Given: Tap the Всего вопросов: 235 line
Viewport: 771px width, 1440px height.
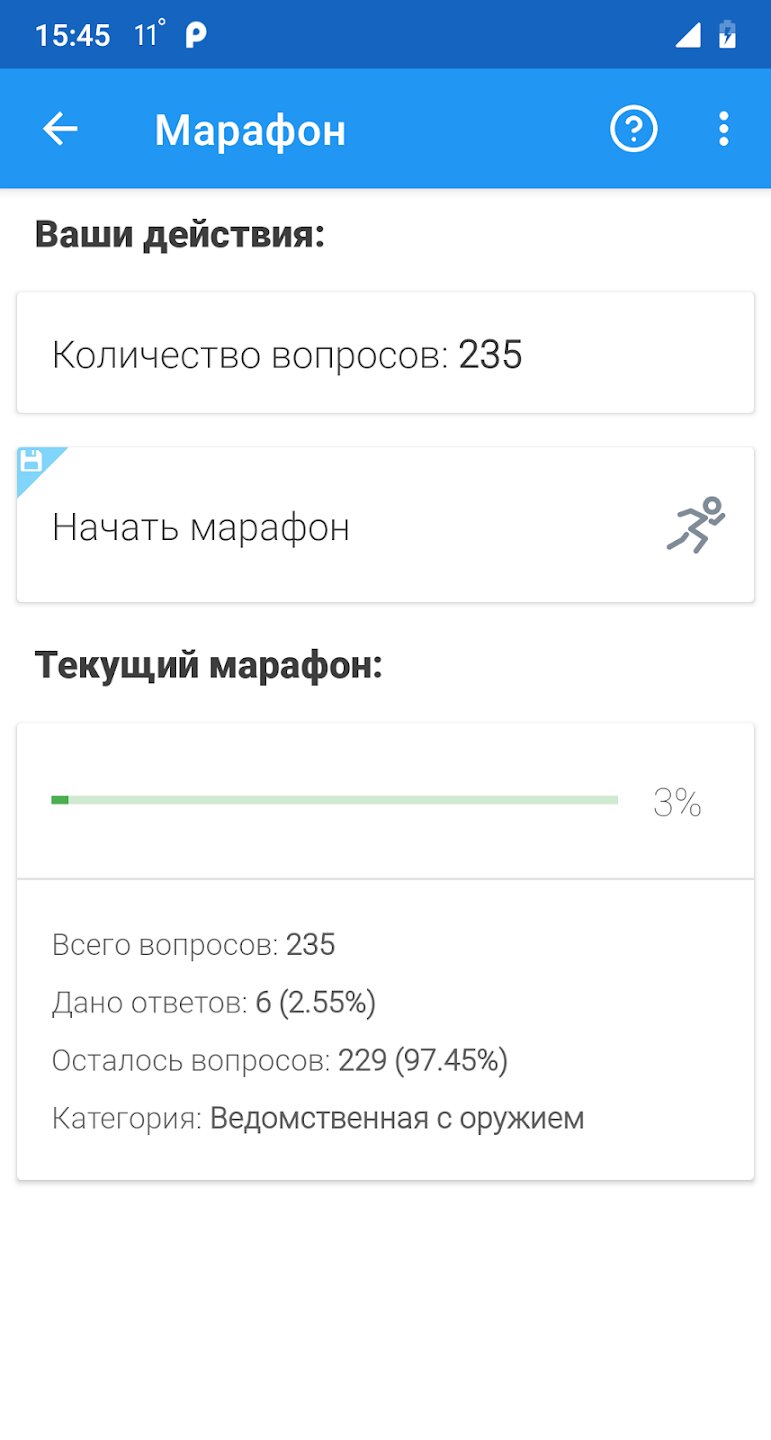Looking at the screenshot, I should (x=194, y=944).
